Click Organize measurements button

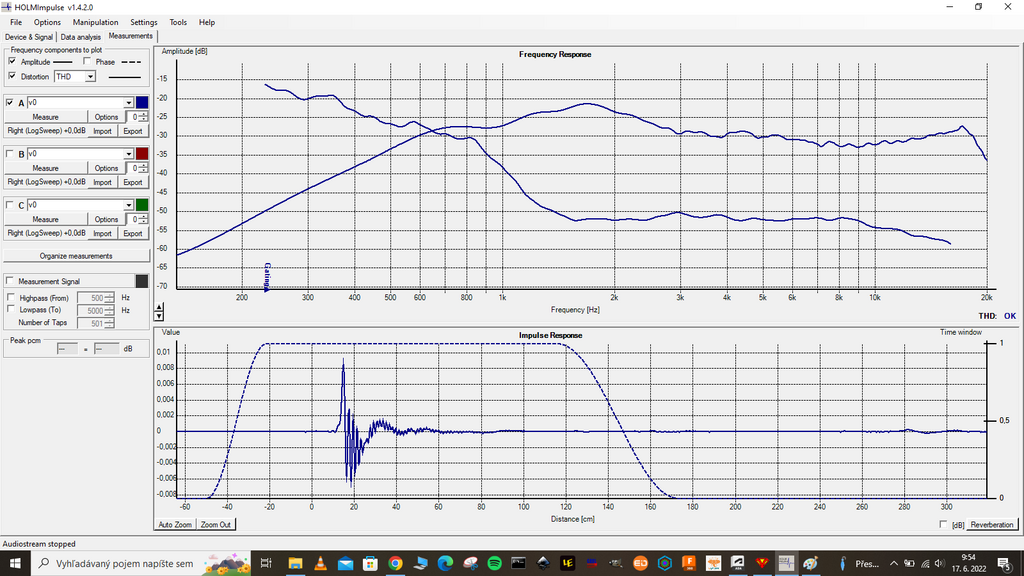76,256
